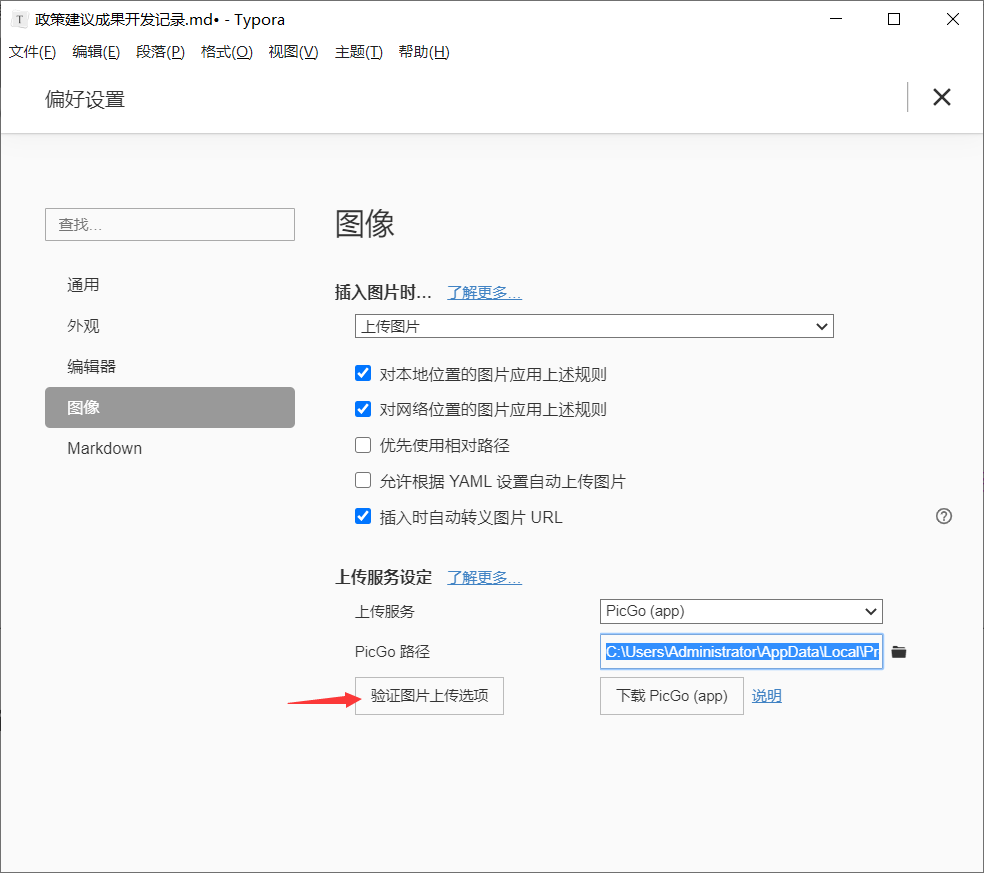This screenshot has width=984, height=873.
Task: Focus the preferences search field
Action: point(169,225)
